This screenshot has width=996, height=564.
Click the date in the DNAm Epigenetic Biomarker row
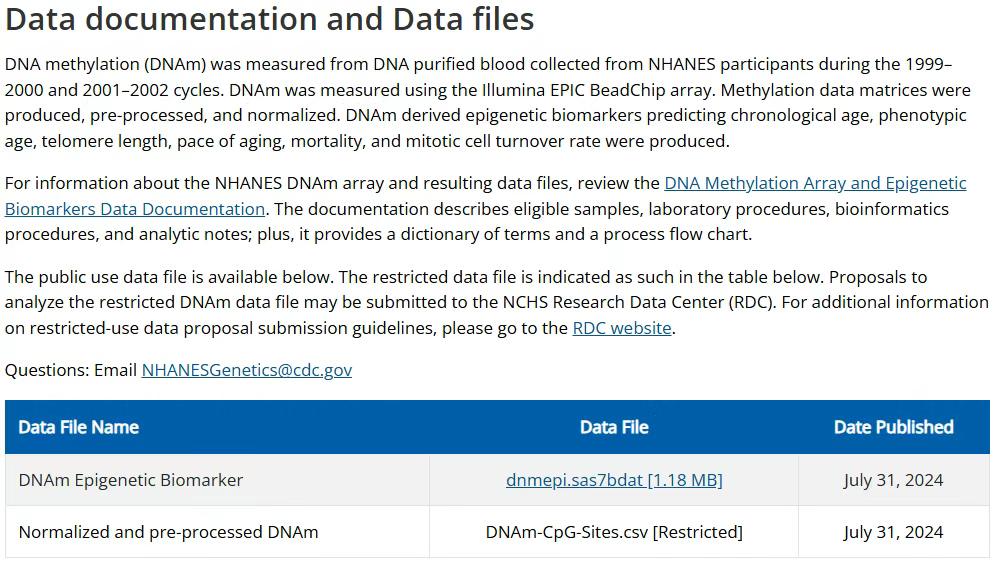point(893,480)
